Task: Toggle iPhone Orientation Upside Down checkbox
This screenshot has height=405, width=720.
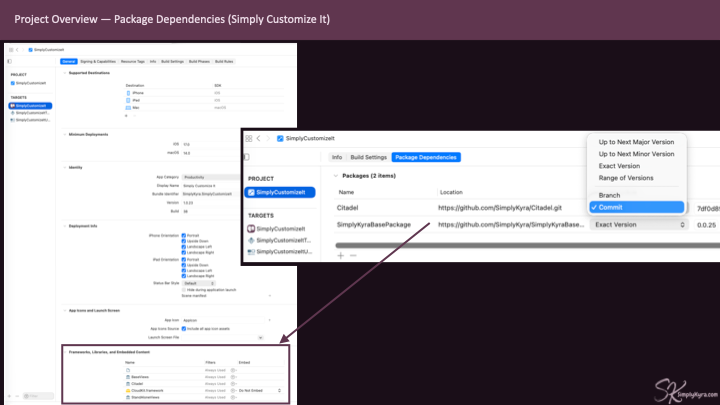Action: click(x=184, y=241)
